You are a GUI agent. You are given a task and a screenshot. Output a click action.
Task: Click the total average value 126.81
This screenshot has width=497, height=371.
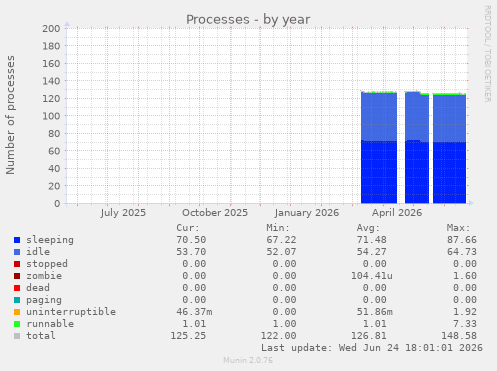pos(368,336)
